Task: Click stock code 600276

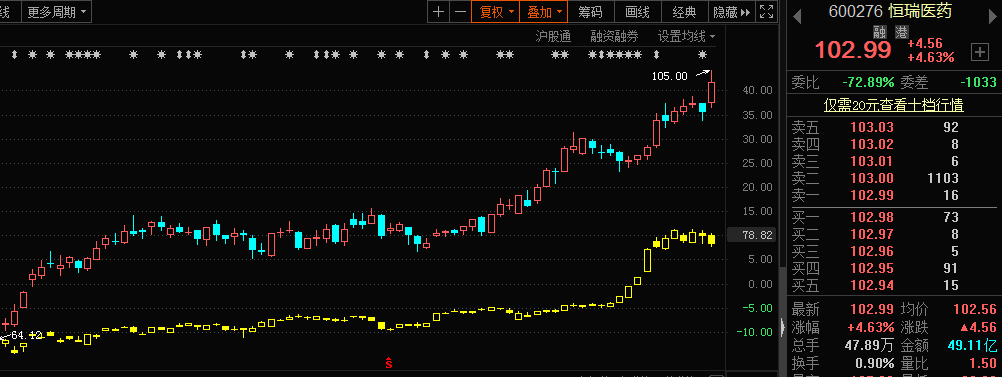Action: click(x=856, y=12)
